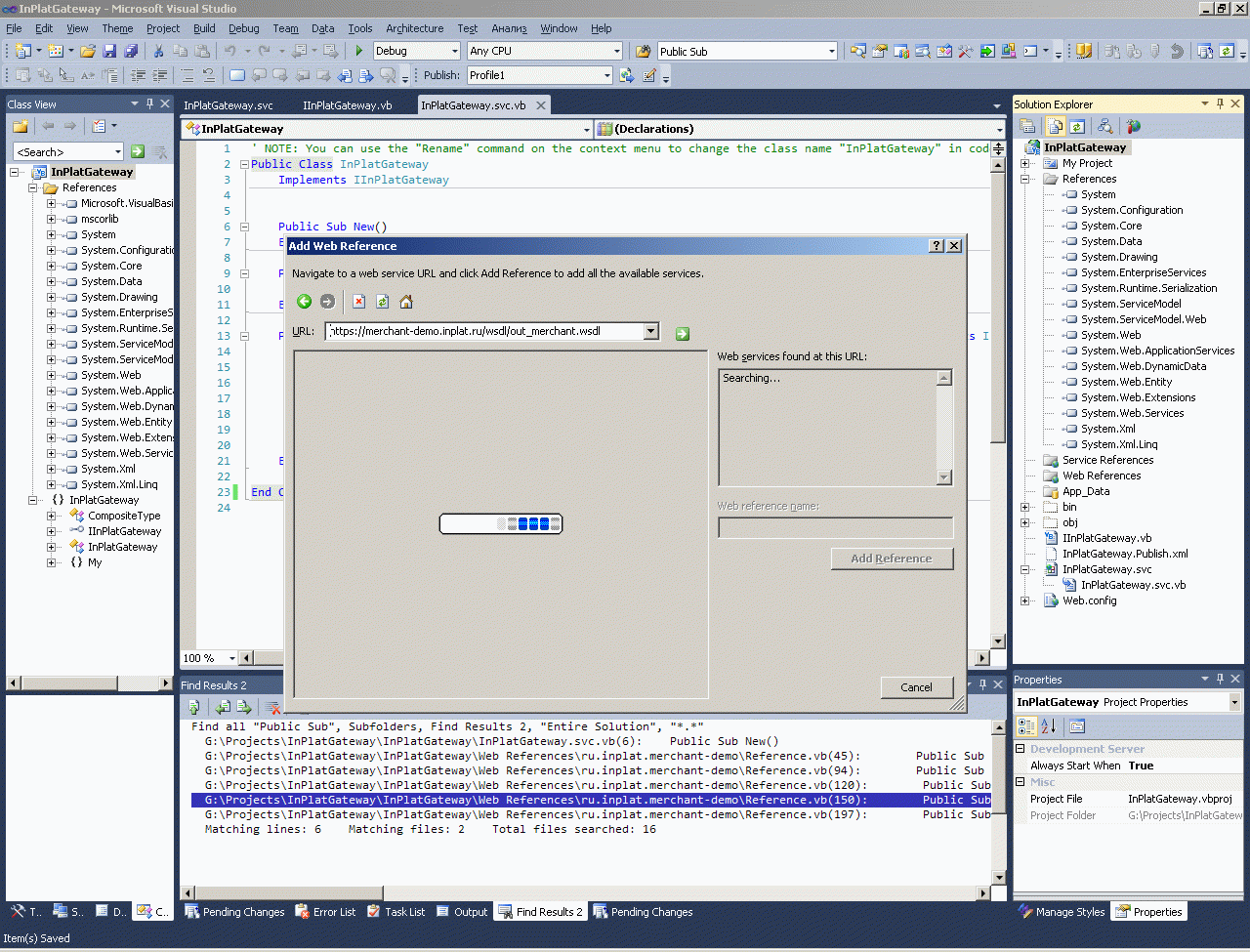This screenshot has width=1250, height=952.
Task: Click the Comment selected lines icon
Action: pos(187,75)
